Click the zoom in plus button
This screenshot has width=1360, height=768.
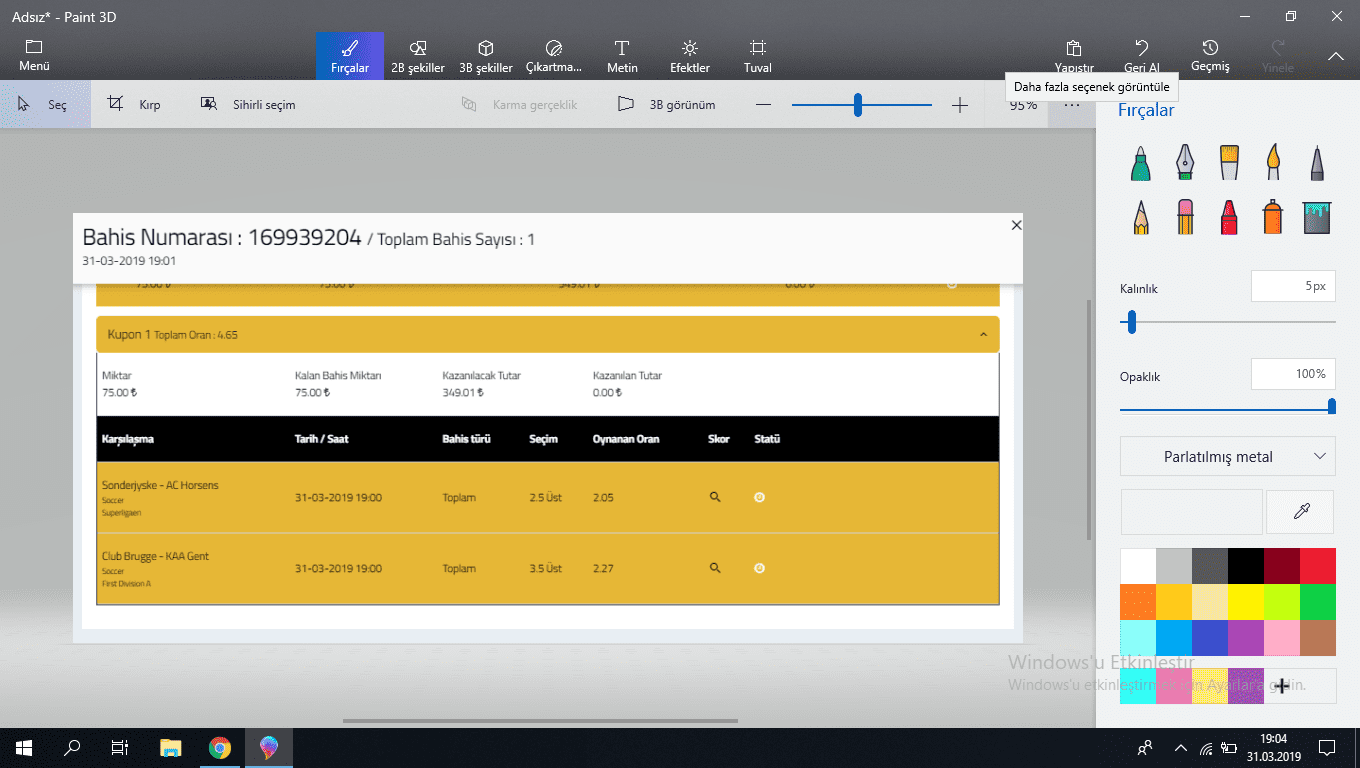960,105
